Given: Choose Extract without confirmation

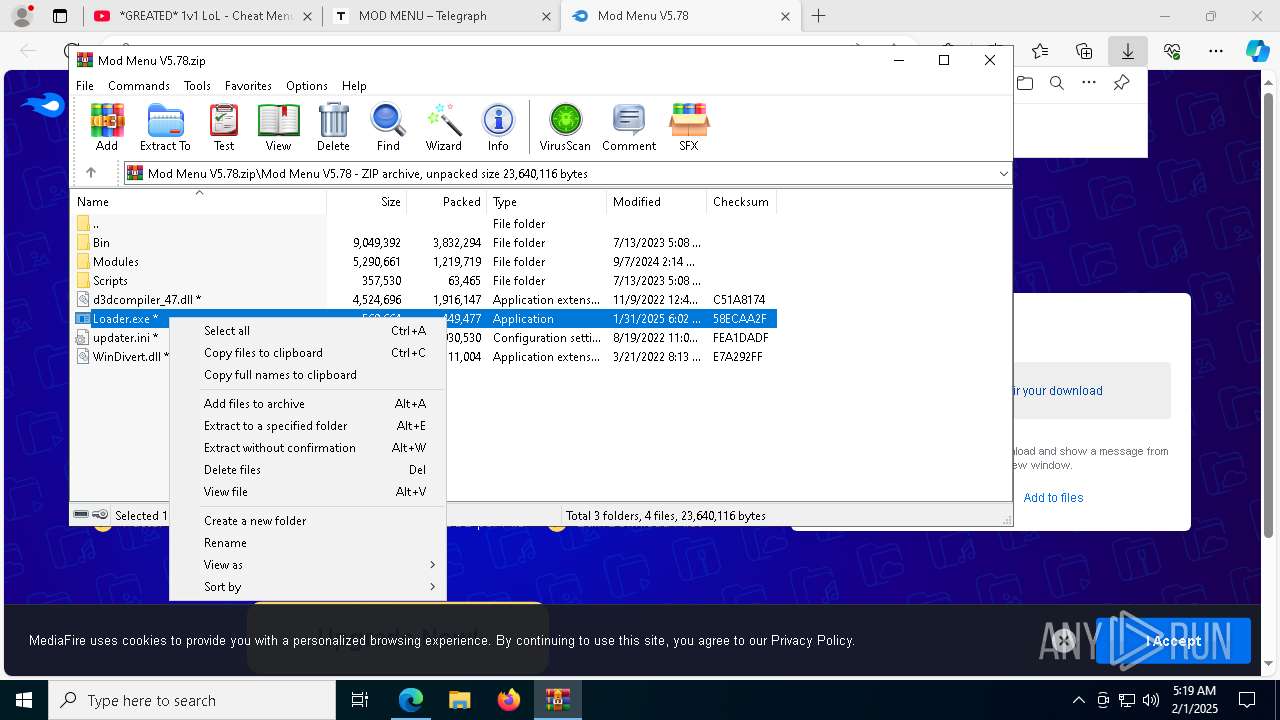Looking at the screenshot, I should coord(308,448).
